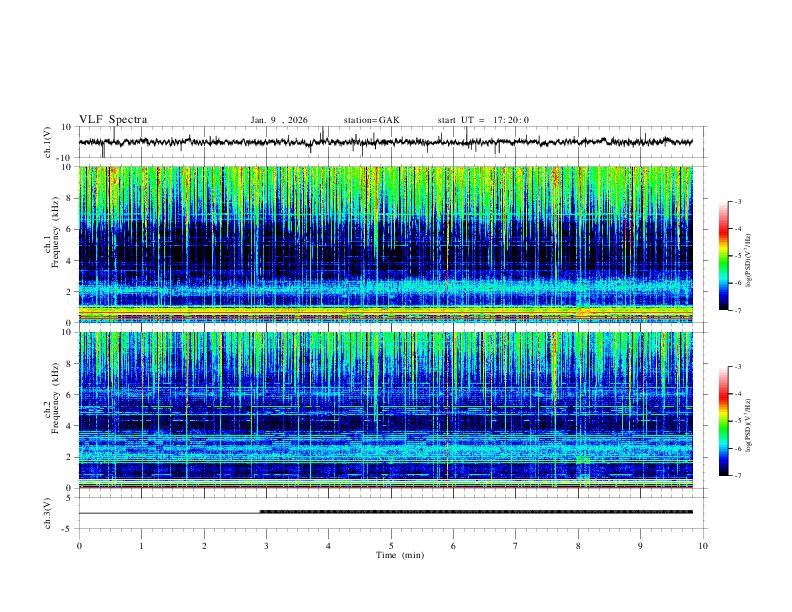
Task: Click the "2" kHz tick on ch.2 frequency axis
Action: [x=69, y=457]
